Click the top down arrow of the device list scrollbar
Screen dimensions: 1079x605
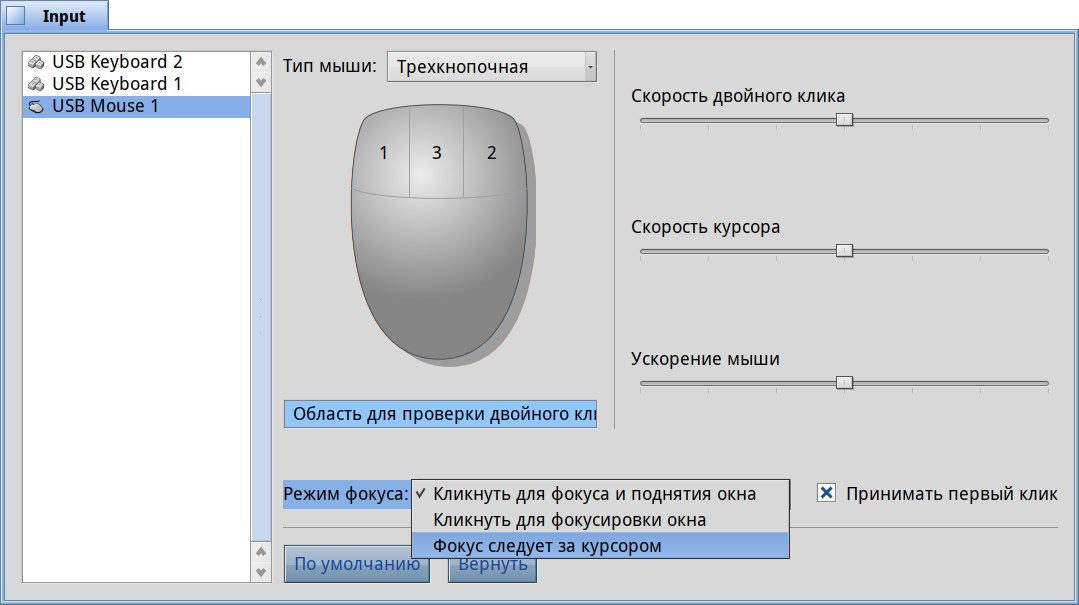[261, 83]
